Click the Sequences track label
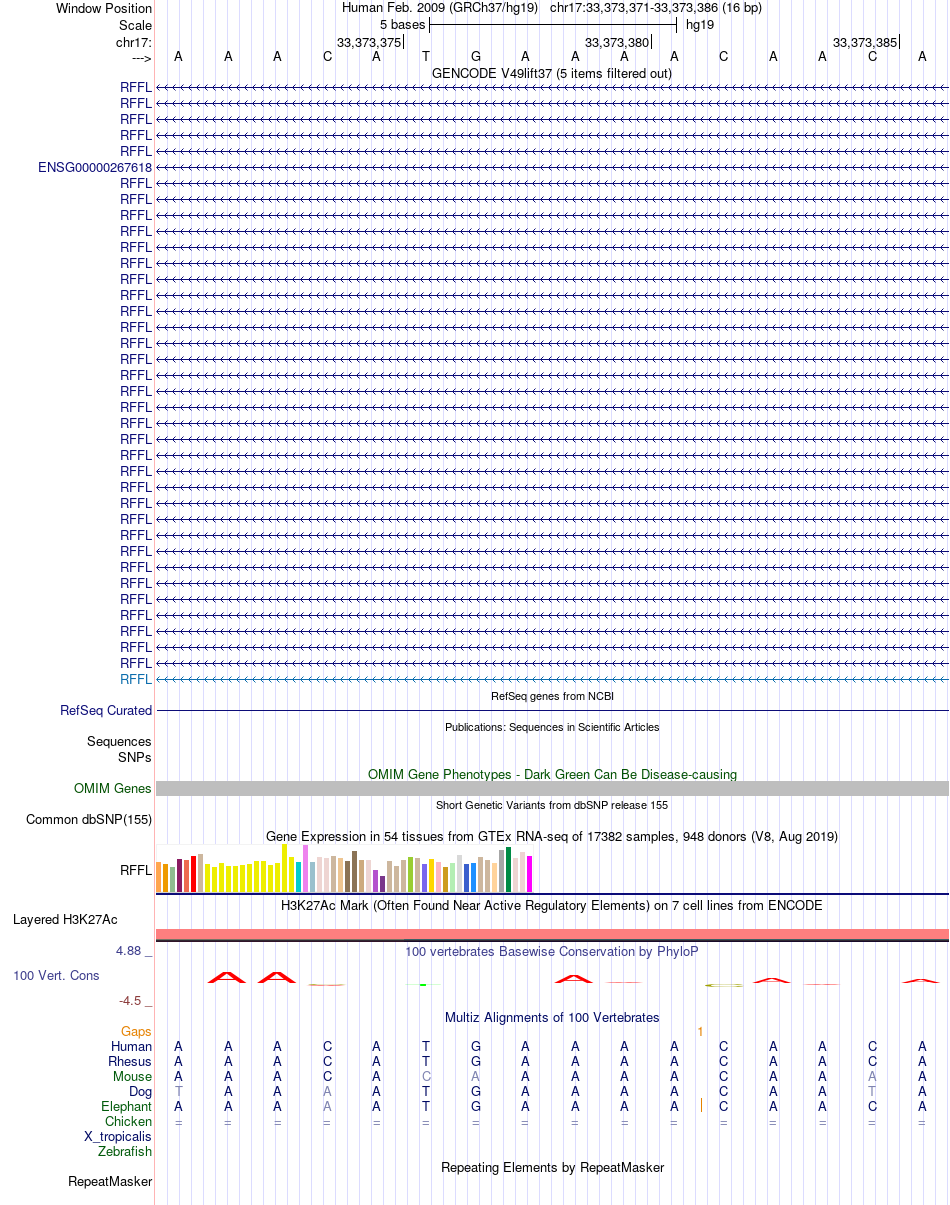The height and width of the screenshot is (1205, 950). 119,742
